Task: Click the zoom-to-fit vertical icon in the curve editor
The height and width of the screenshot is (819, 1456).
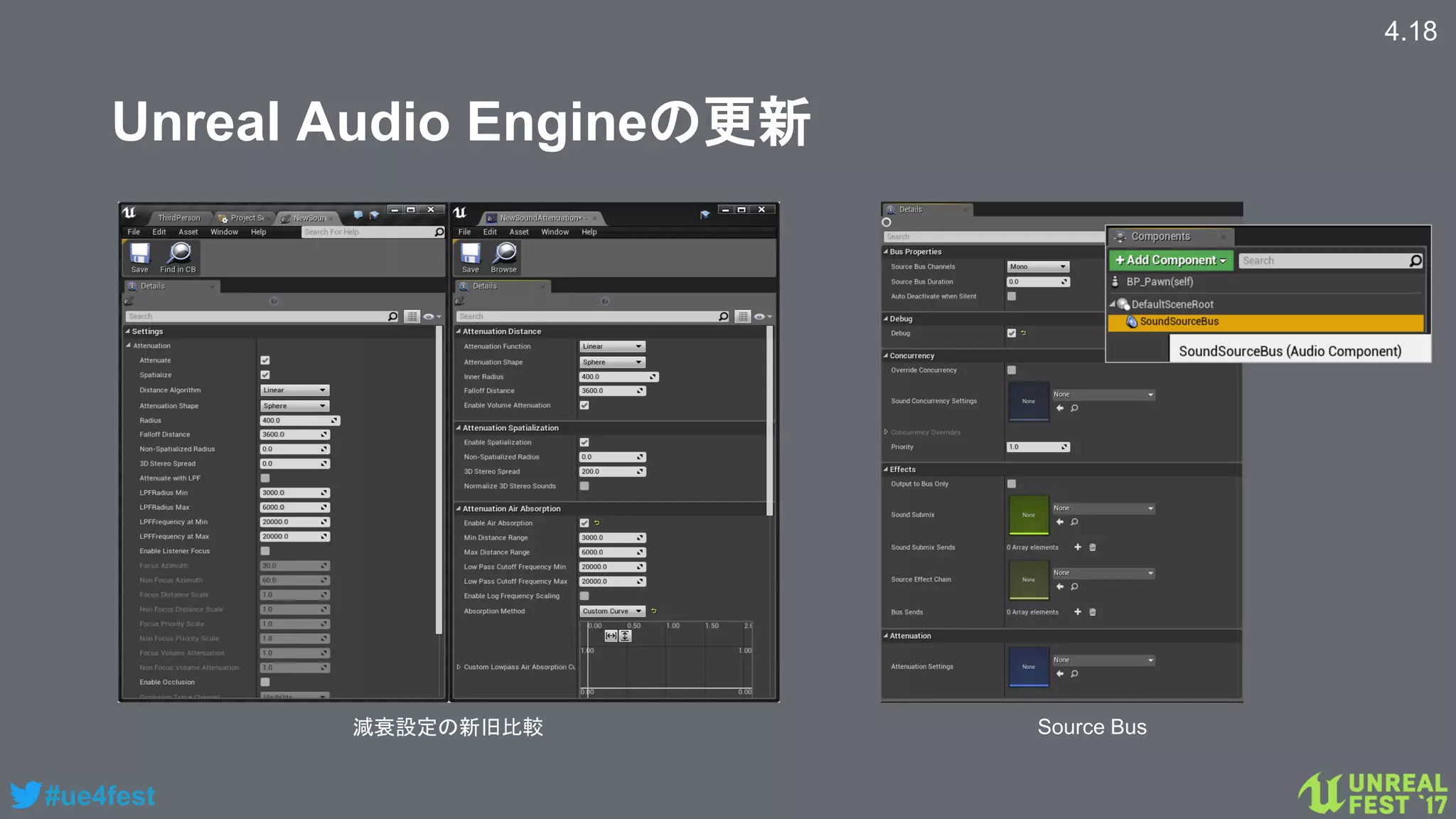Action: tap(625, 636)
